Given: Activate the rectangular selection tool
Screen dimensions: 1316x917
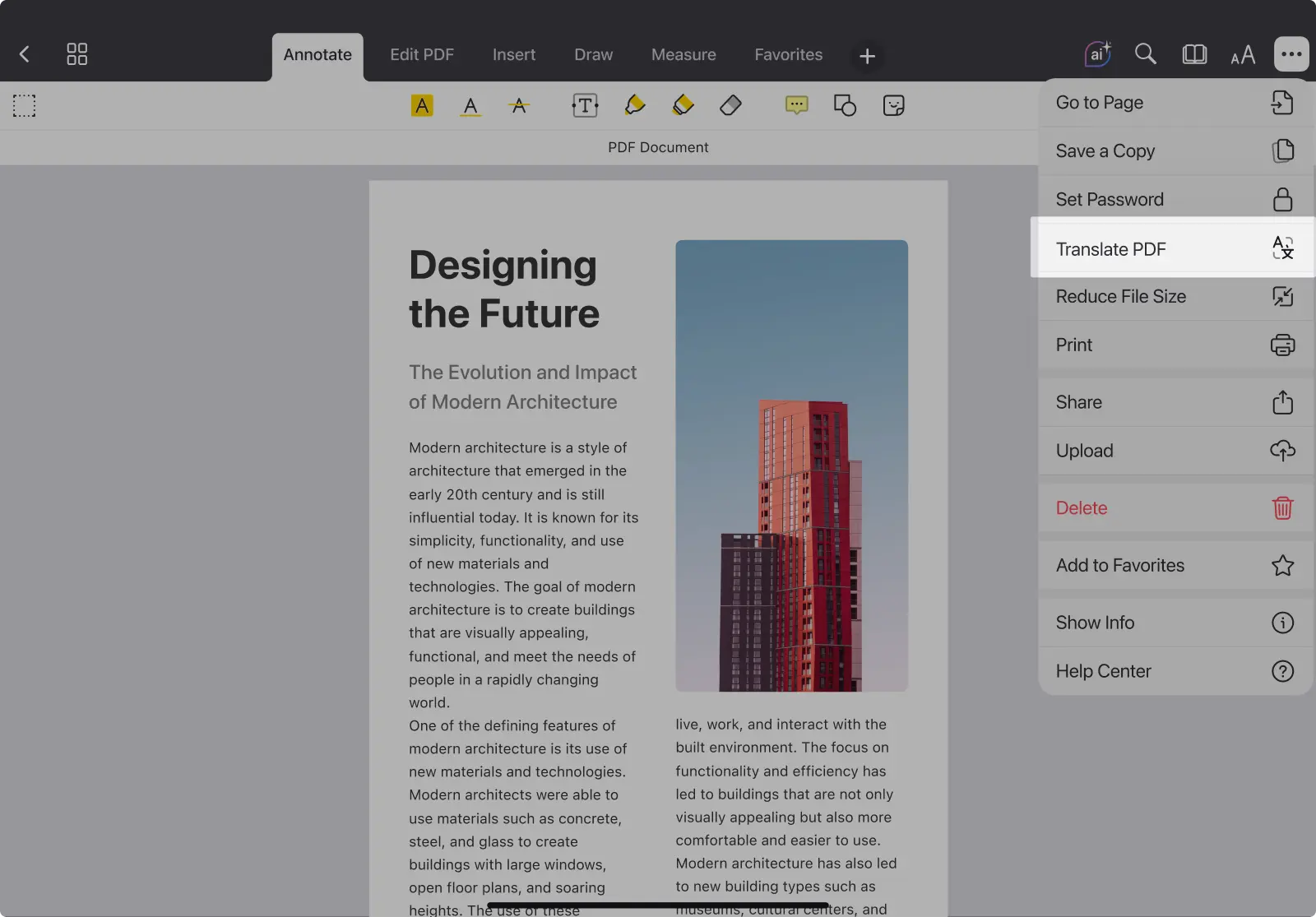Looking at the screenshot, I should [24, 105].
